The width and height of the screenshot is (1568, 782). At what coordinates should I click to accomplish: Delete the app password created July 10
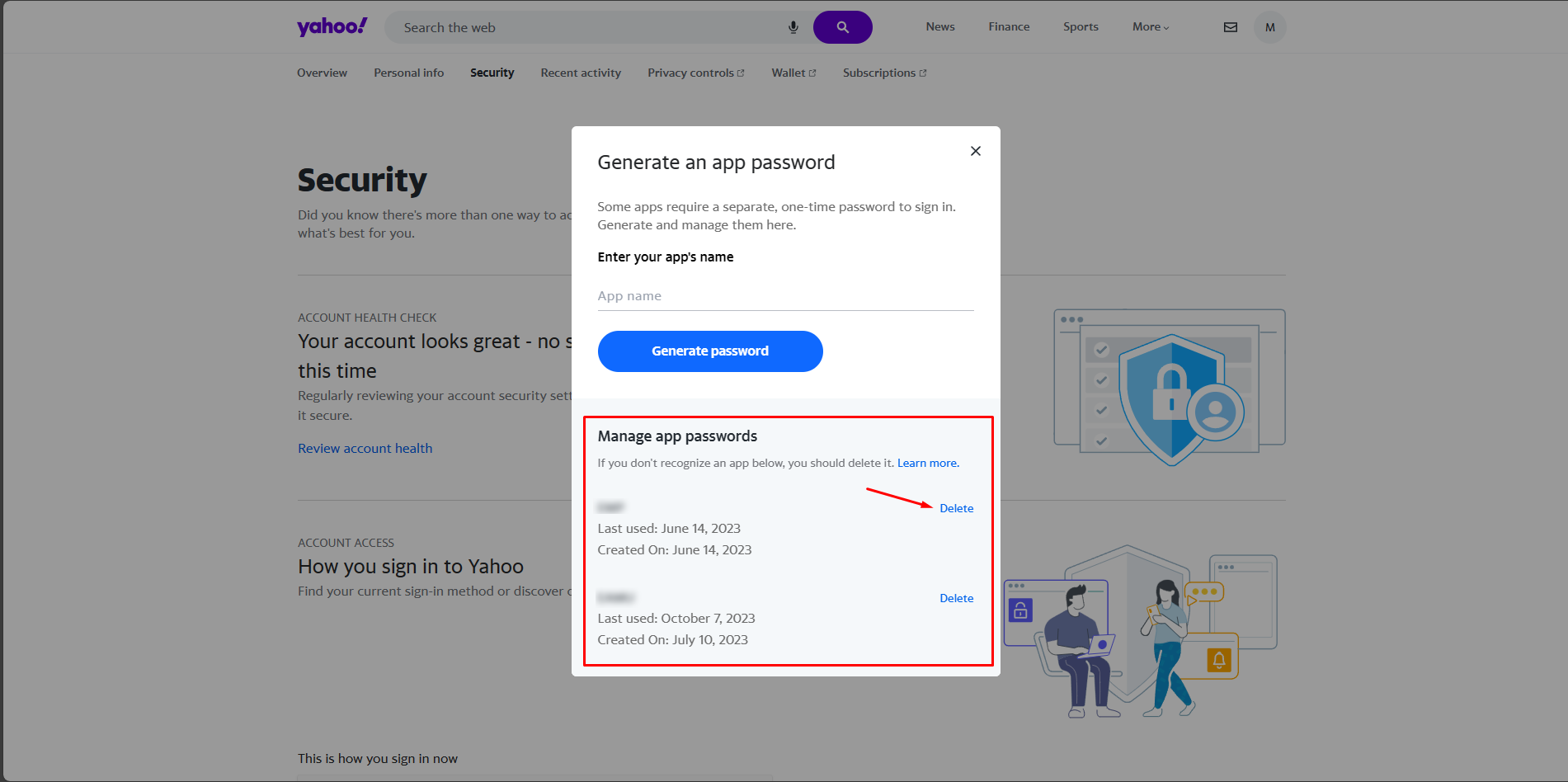(956, 598)
